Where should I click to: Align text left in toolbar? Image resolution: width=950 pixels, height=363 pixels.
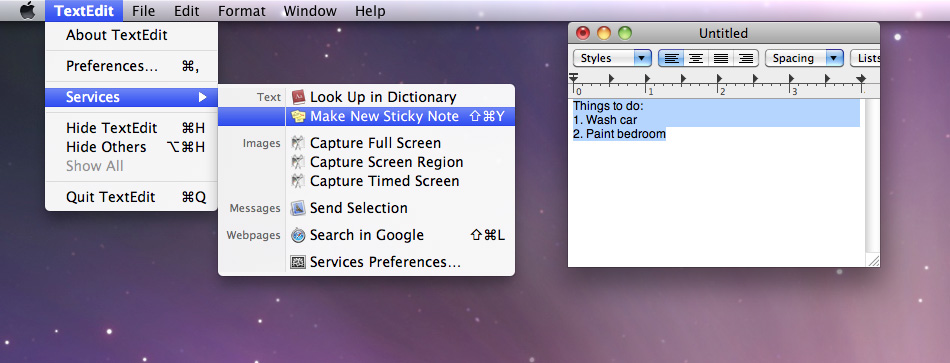672,58
